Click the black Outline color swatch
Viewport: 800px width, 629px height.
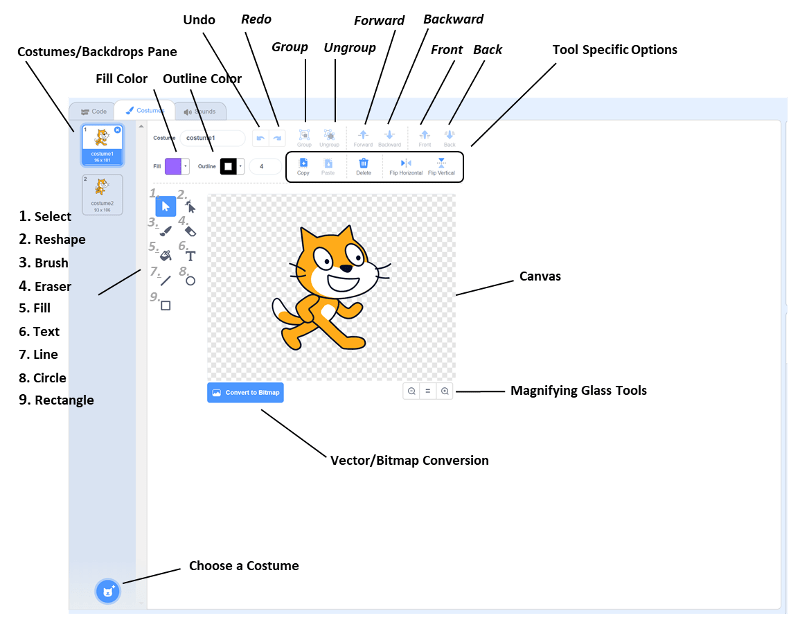228,166
